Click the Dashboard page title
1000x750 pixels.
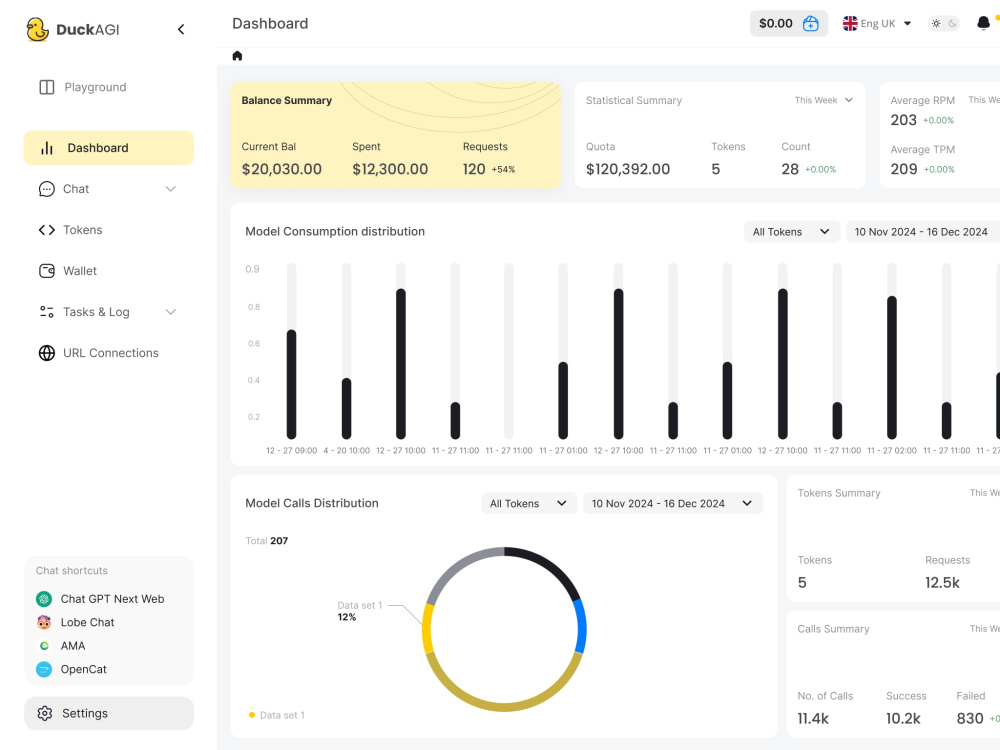(270, 24)
